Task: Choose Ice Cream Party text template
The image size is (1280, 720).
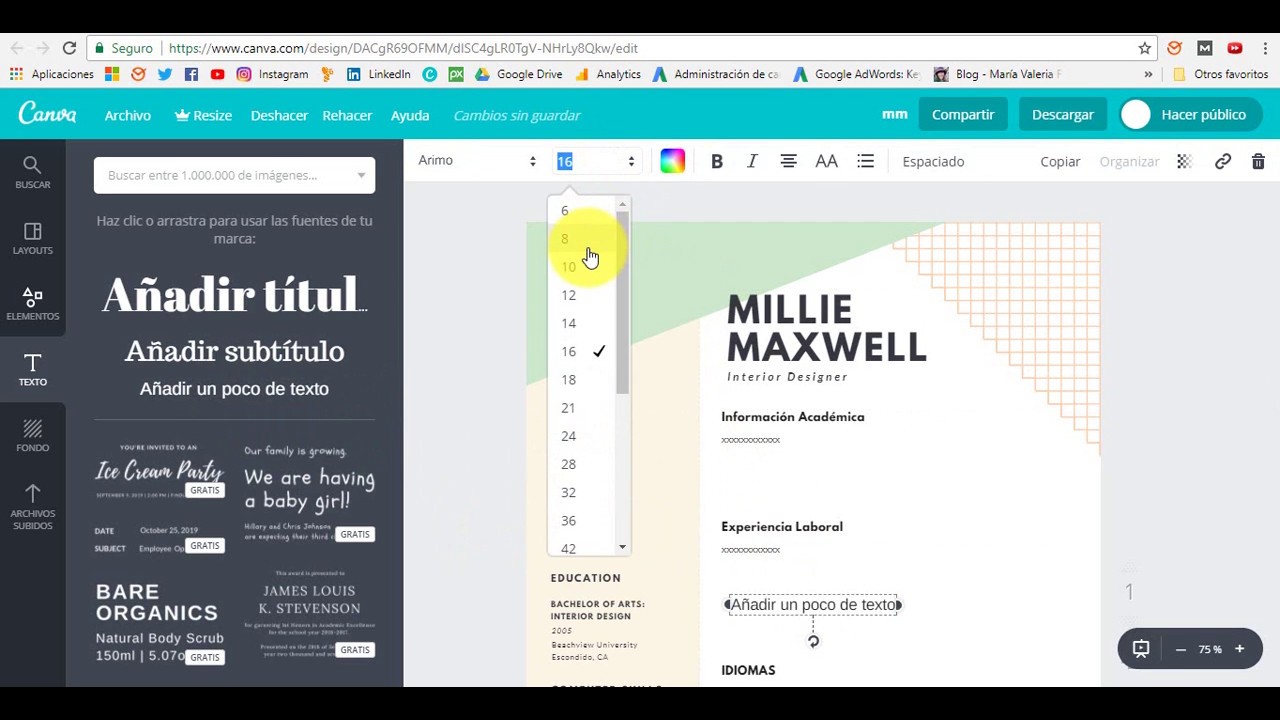Action: [x=160, y=472]
